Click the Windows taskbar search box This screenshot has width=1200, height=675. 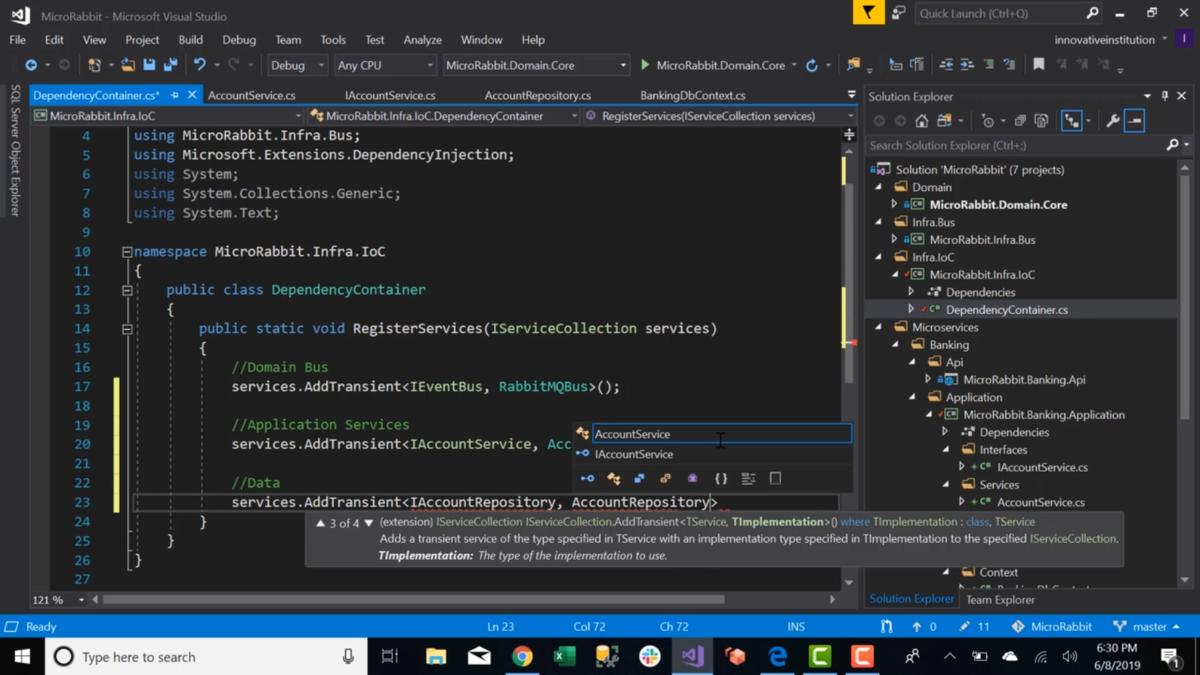(205, 657)
